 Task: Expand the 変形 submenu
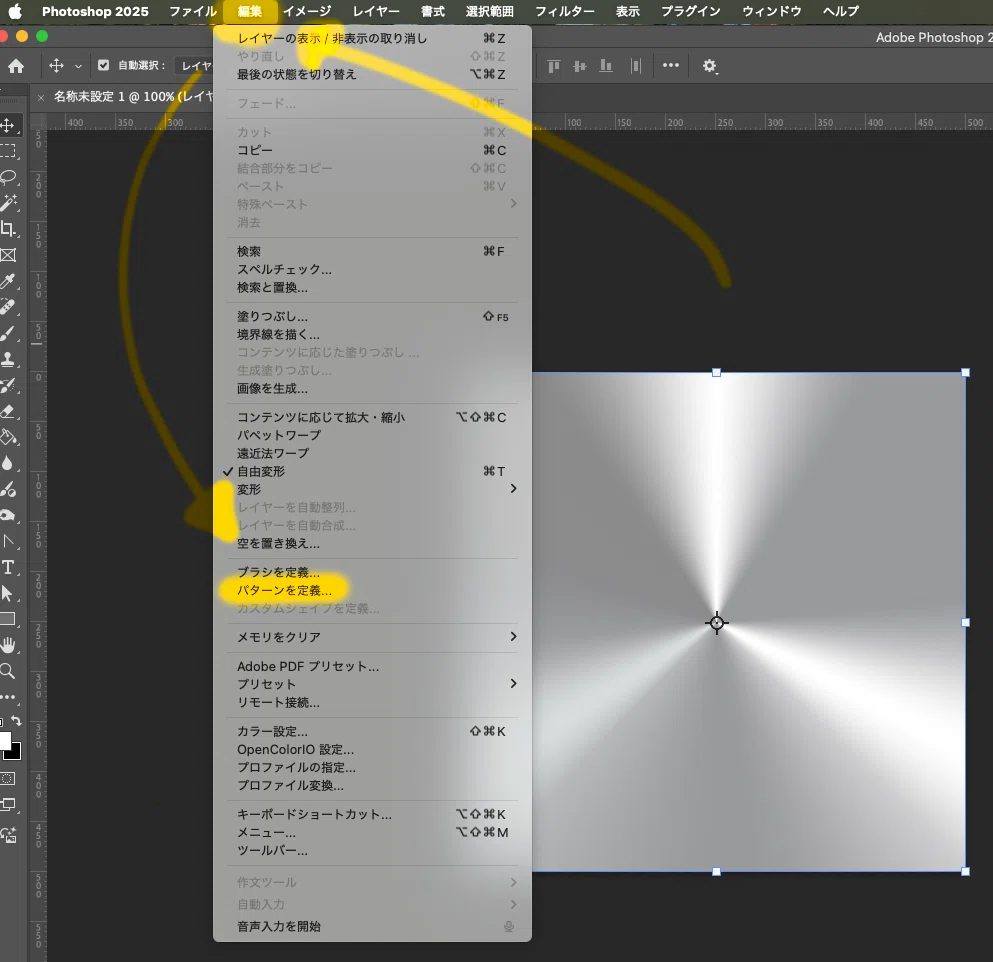click(x=372, y=489)
